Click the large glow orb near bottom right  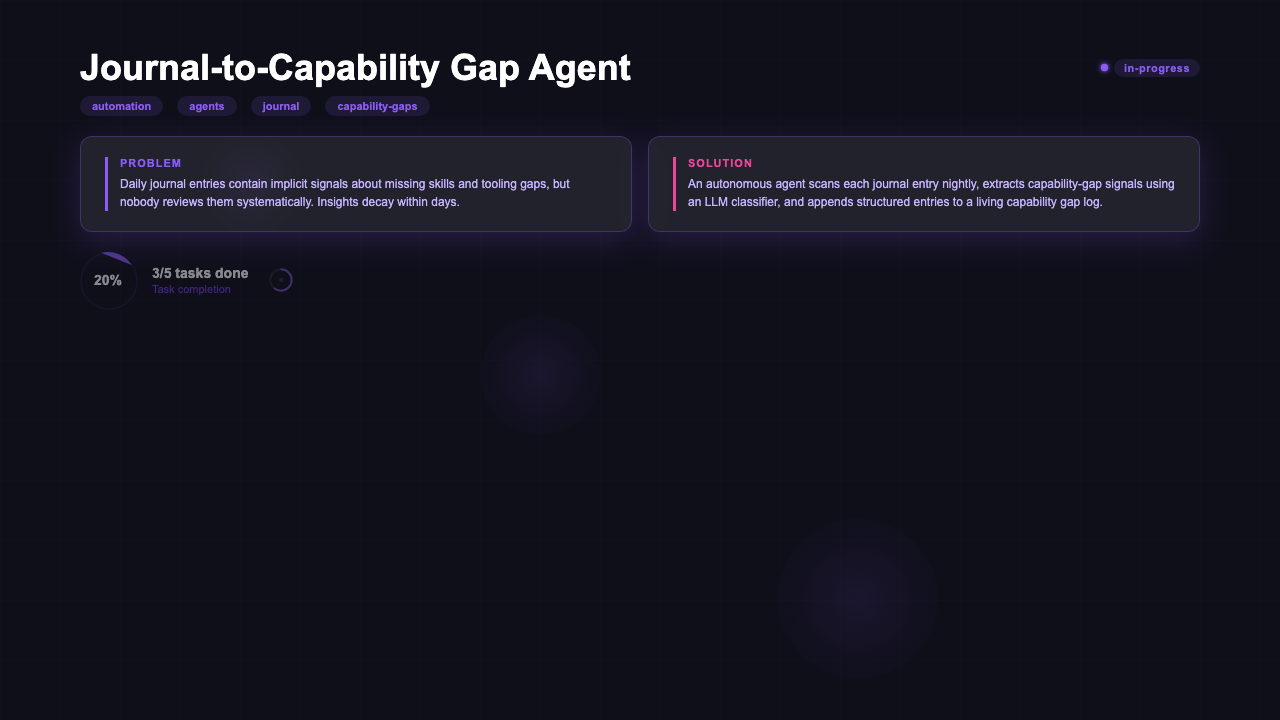857,598
